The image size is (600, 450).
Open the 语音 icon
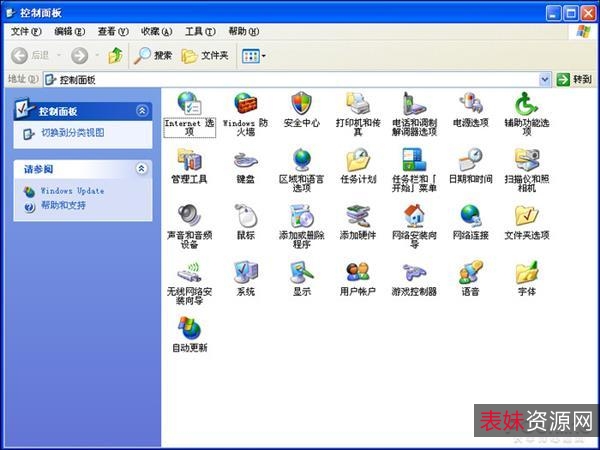(x=470, y=272)
